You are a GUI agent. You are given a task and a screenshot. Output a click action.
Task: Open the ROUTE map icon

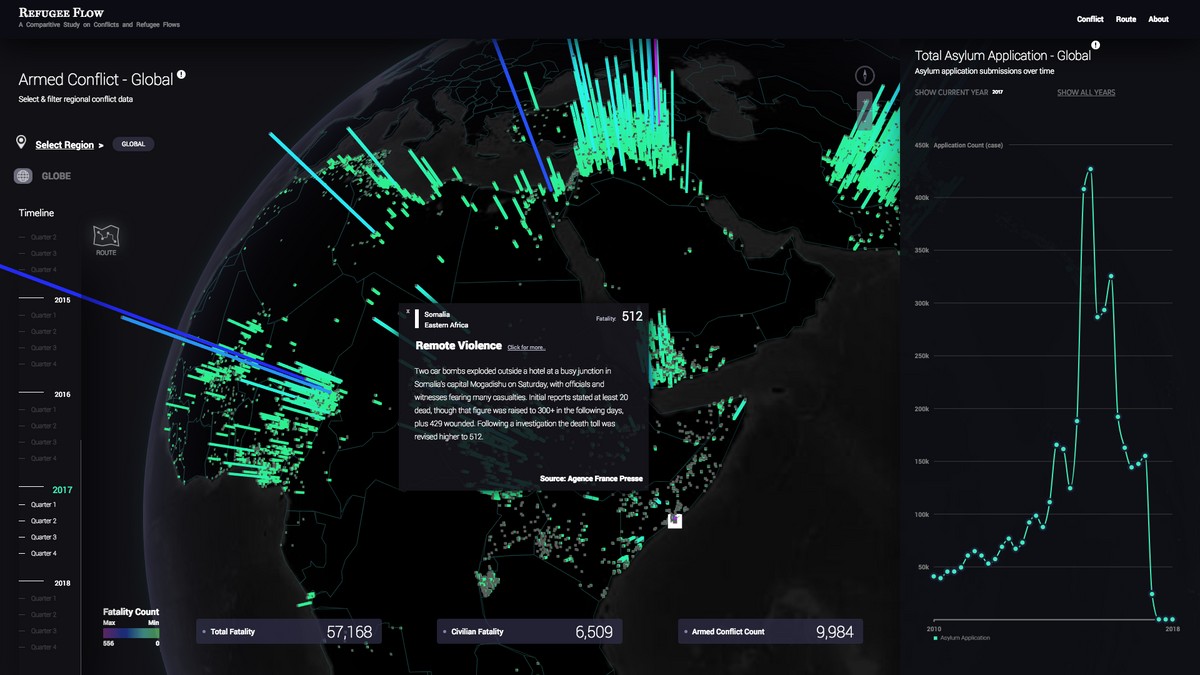106,240
